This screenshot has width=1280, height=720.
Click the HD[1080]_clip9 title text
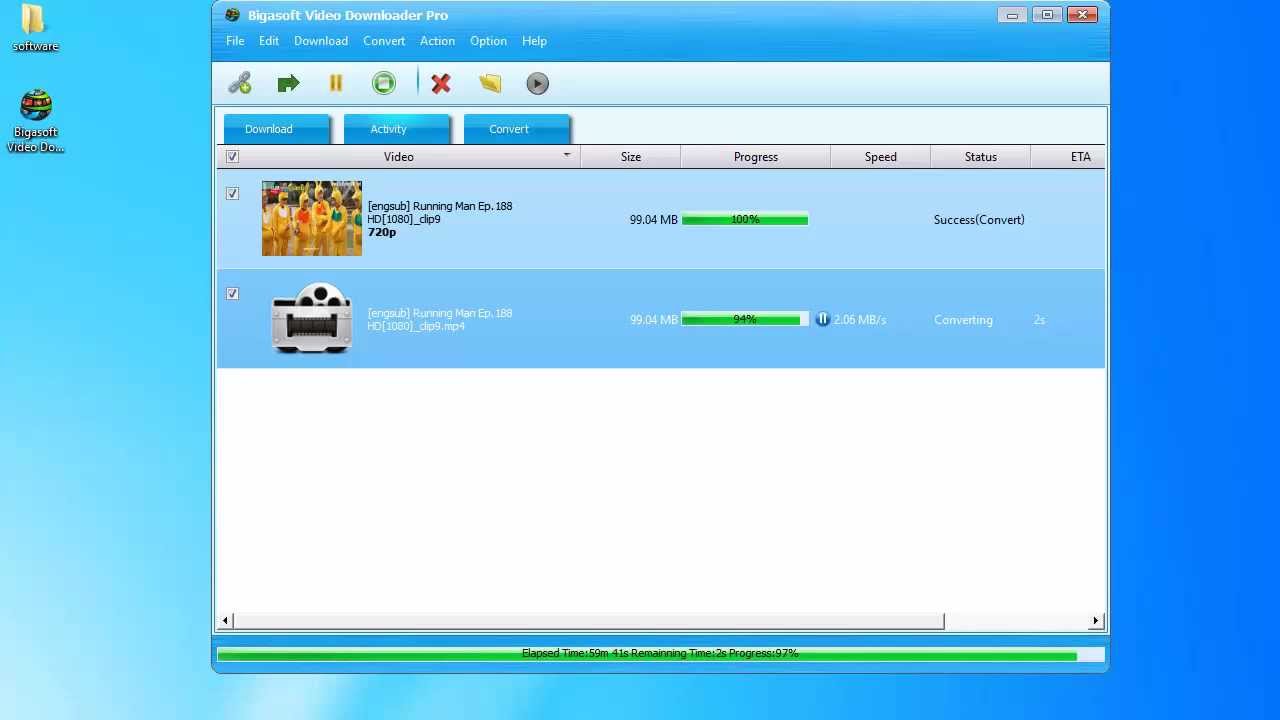[x=404, y=219]
